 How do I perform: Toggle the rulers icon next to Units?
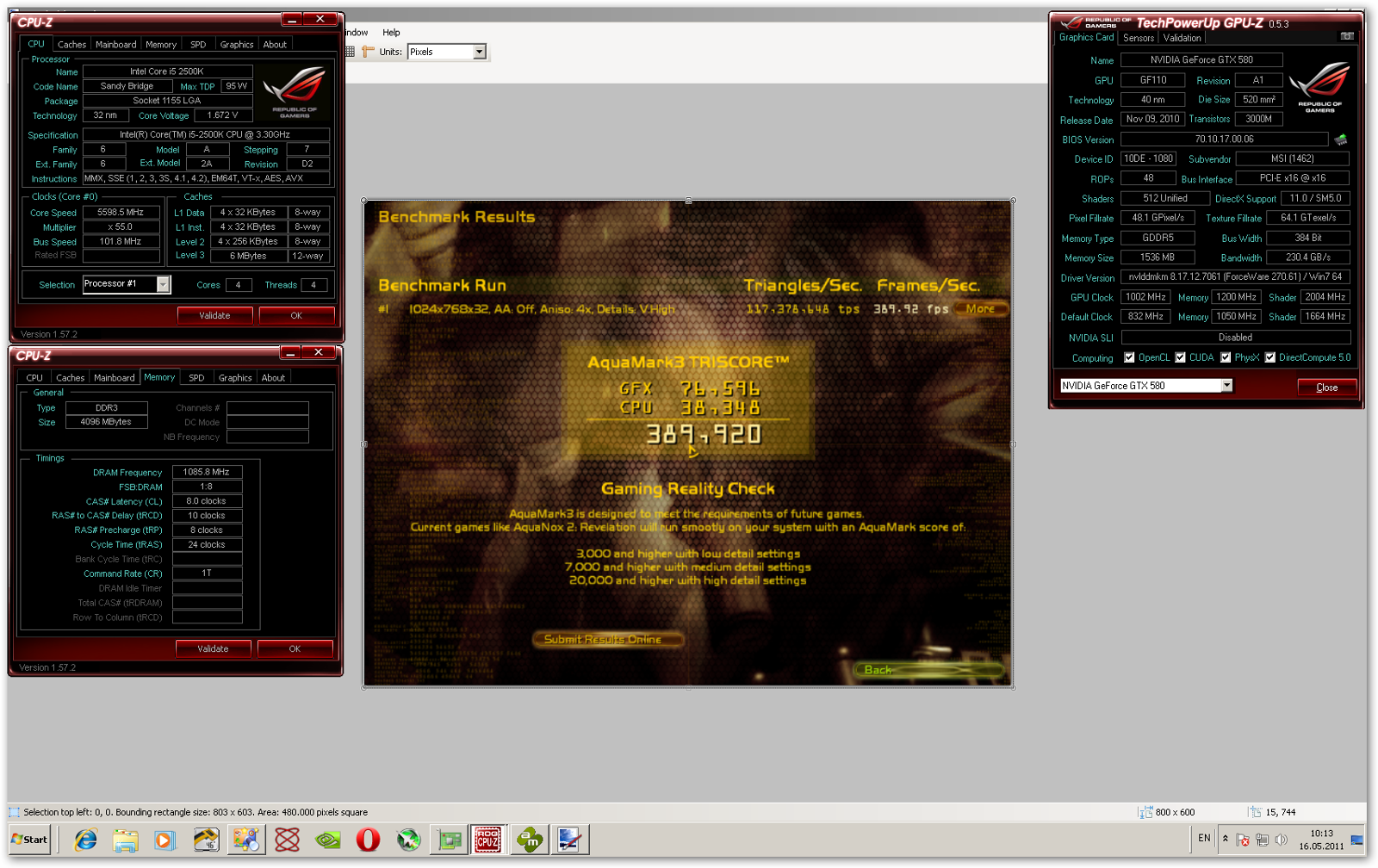point(369,52)
